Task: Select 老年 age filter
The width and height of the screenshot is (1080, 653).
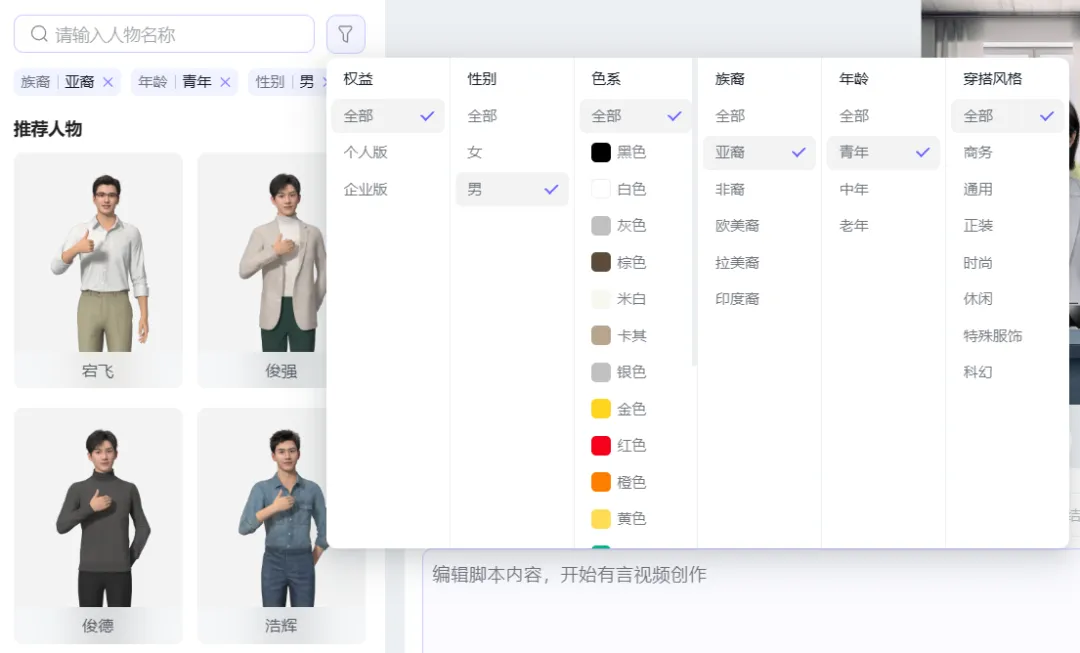Action: [x=854, y=226]
